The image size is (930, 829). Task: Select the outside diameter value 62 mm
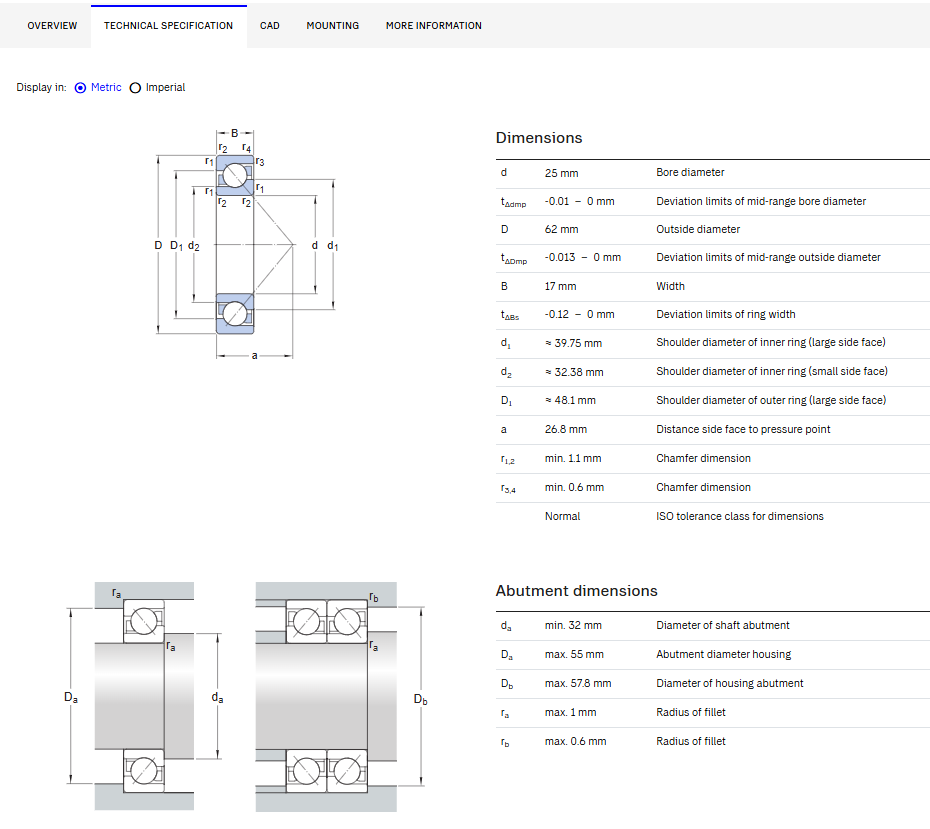tap(561, 229)
